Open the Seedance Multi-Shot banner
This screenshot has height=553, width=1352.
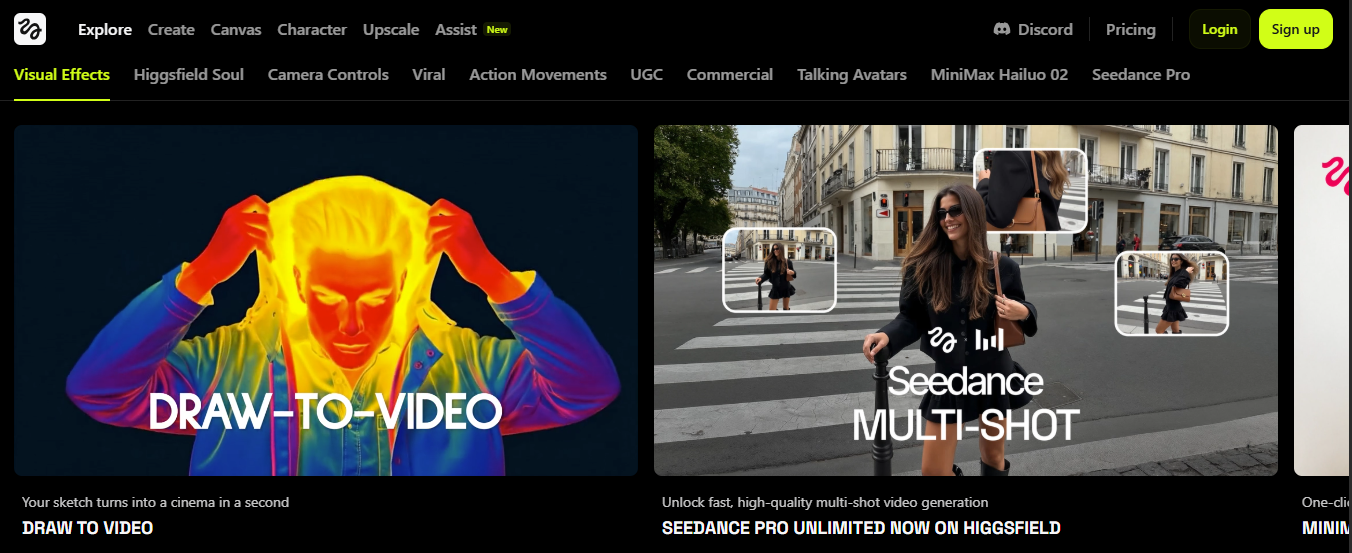click(x=966, y=300)
